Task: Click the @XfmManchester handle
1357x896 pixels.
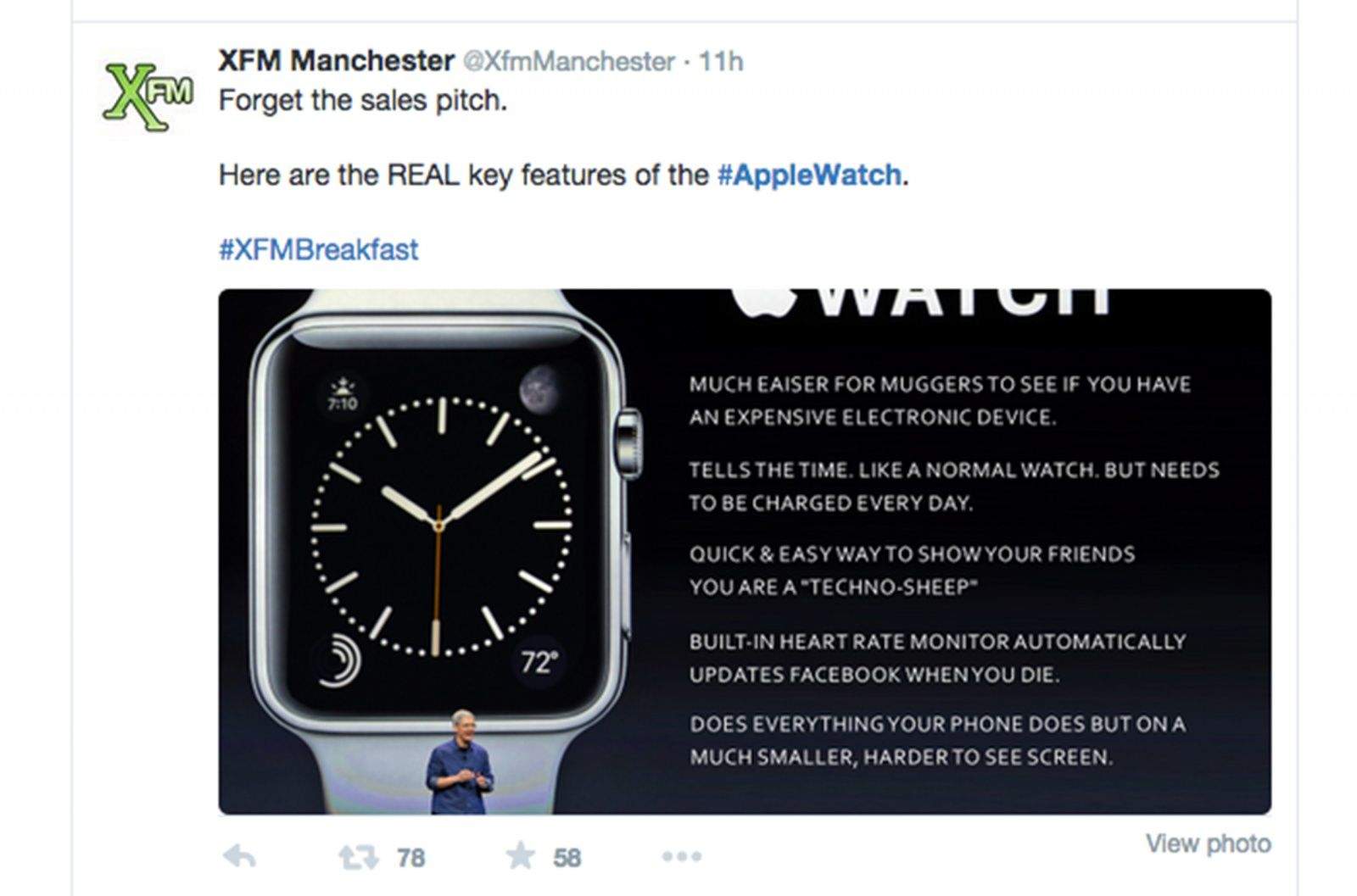Action: pos(568,62)
